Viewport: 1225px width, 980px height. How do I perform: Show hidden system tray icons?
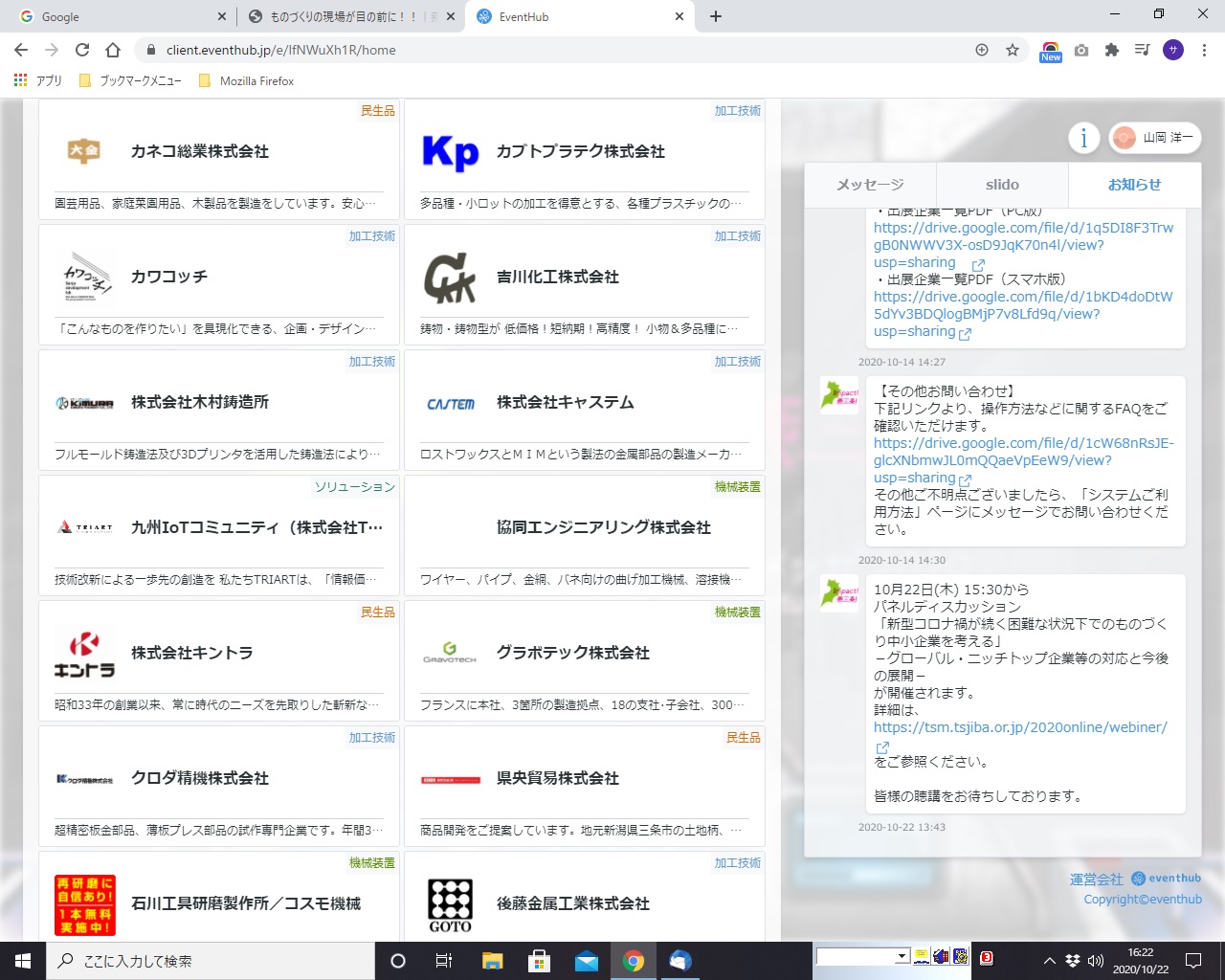pos(1049,961)
